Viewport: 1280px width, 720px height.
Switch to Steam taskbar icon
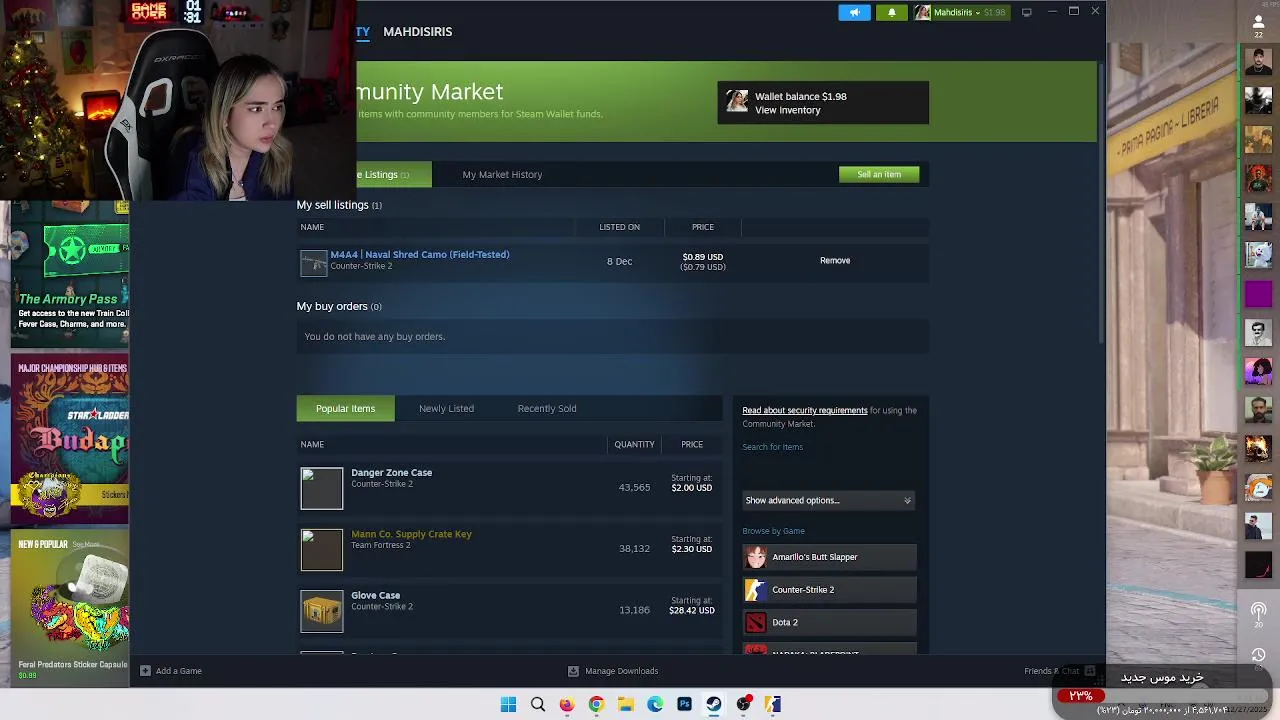click(x=714, y=704)
